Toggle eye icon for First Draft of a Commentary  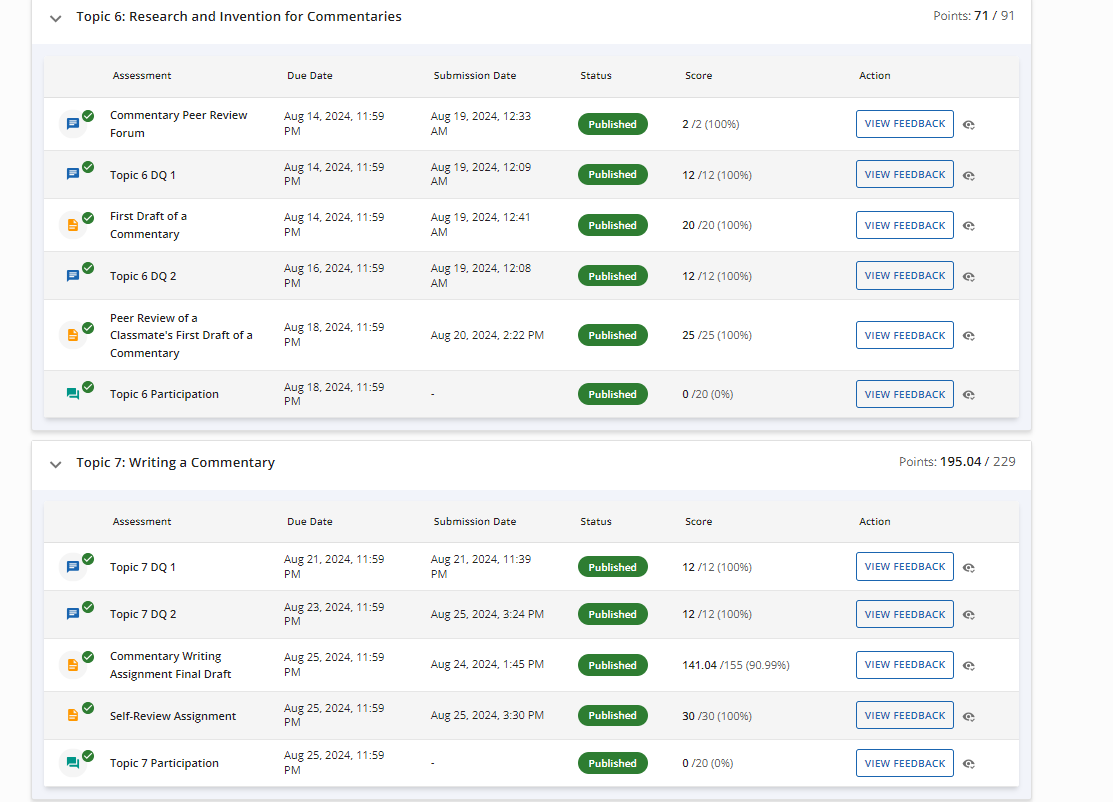969,226
